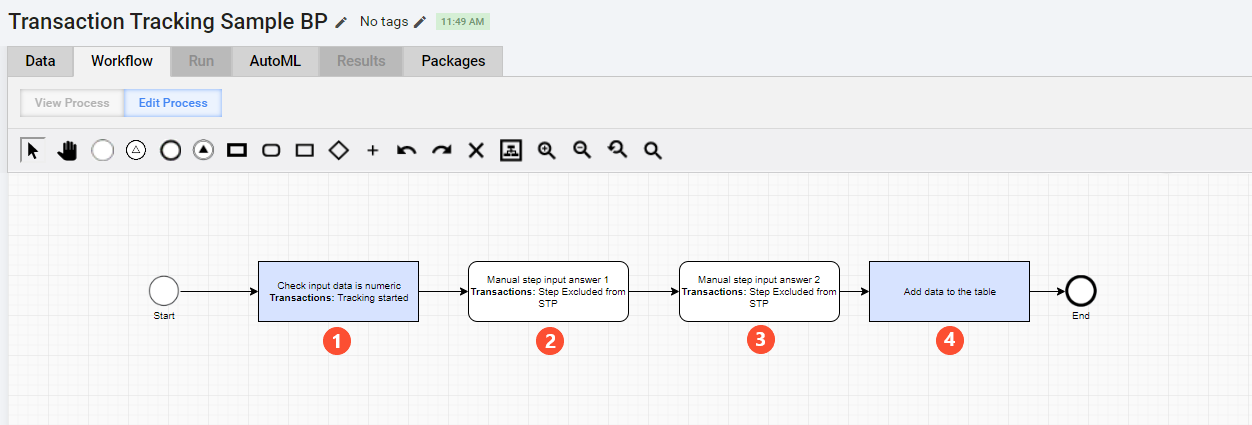Click the plain magnifier icon
This screenshot has height=425, width=1252.
point(652,150)
